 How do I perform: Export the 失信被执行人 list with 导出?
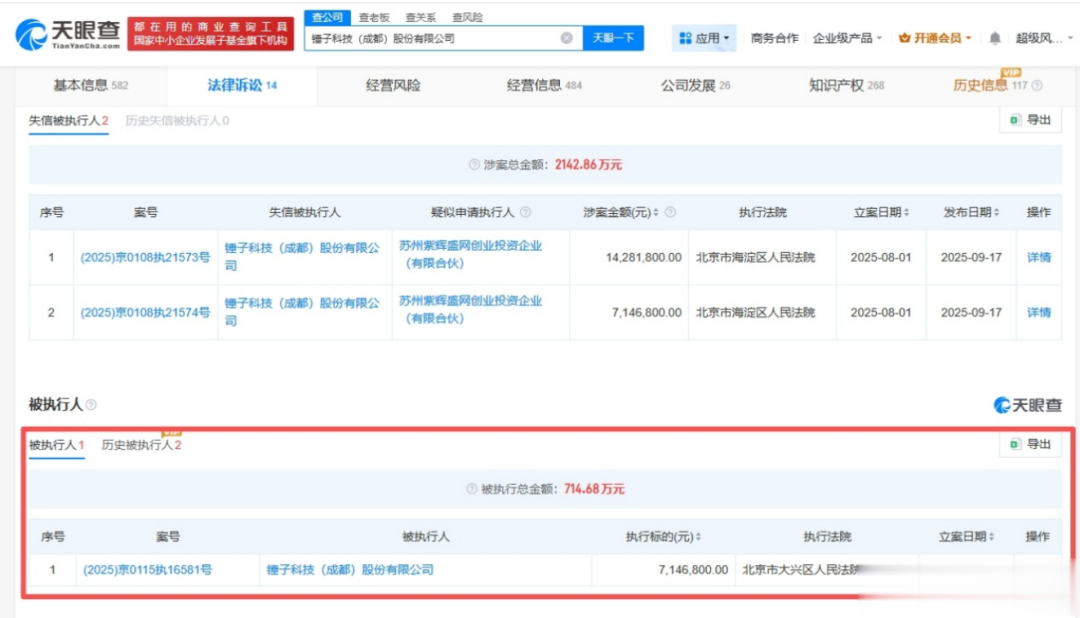[1030, 120]
